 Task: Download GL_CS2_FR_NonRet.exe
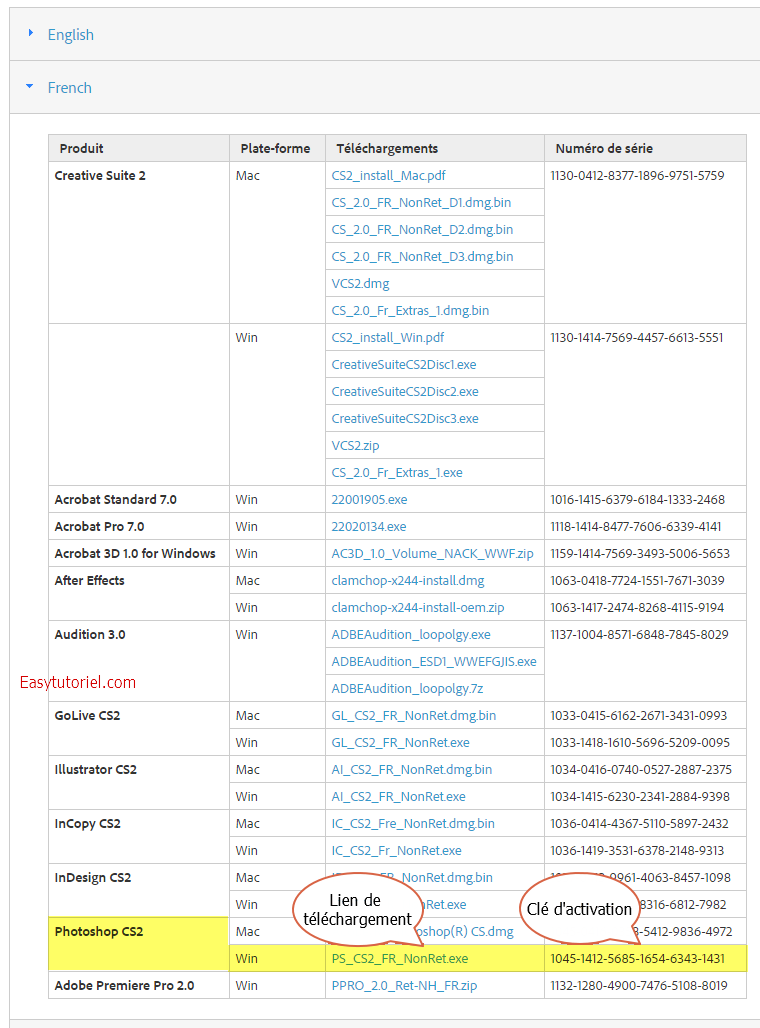click(x=400, y=743)
